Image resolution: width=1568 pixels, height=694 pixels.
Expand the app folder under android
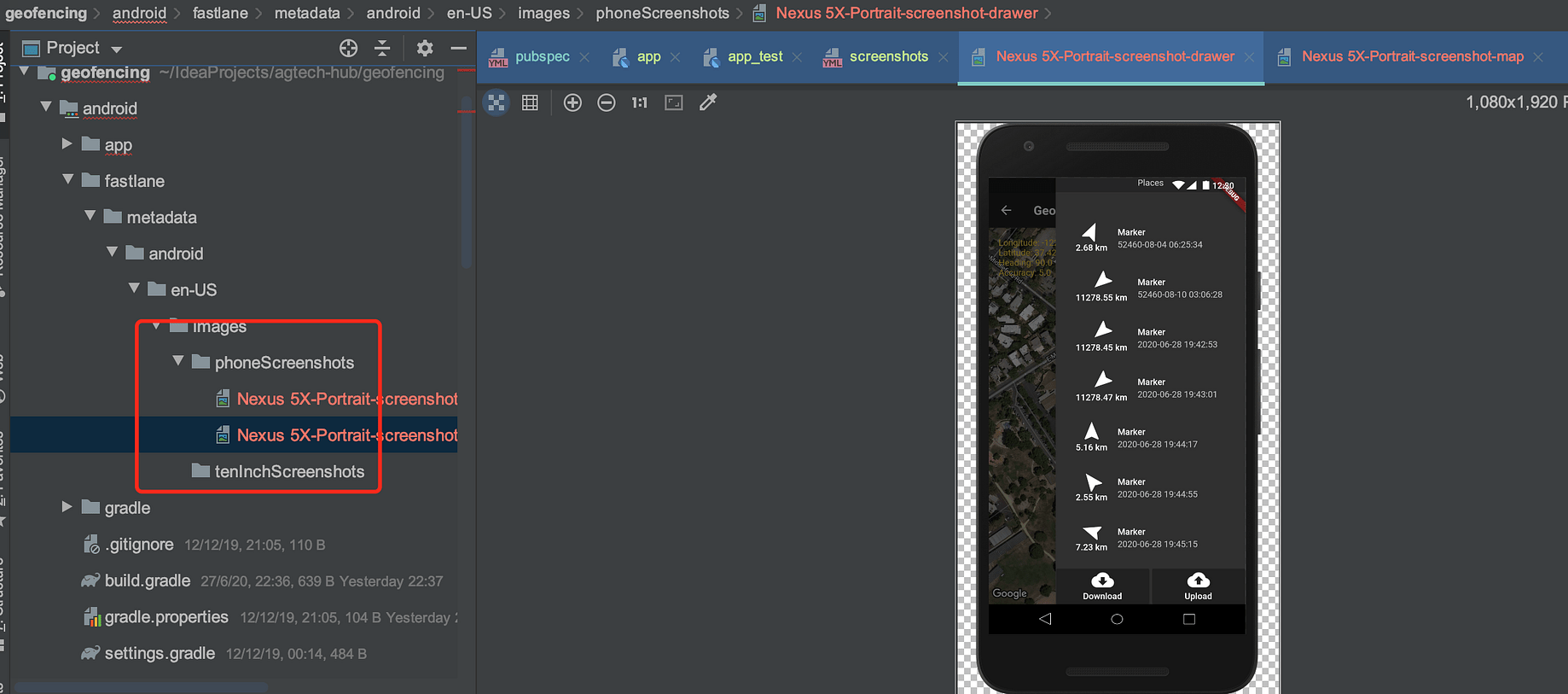pos(67,144)
